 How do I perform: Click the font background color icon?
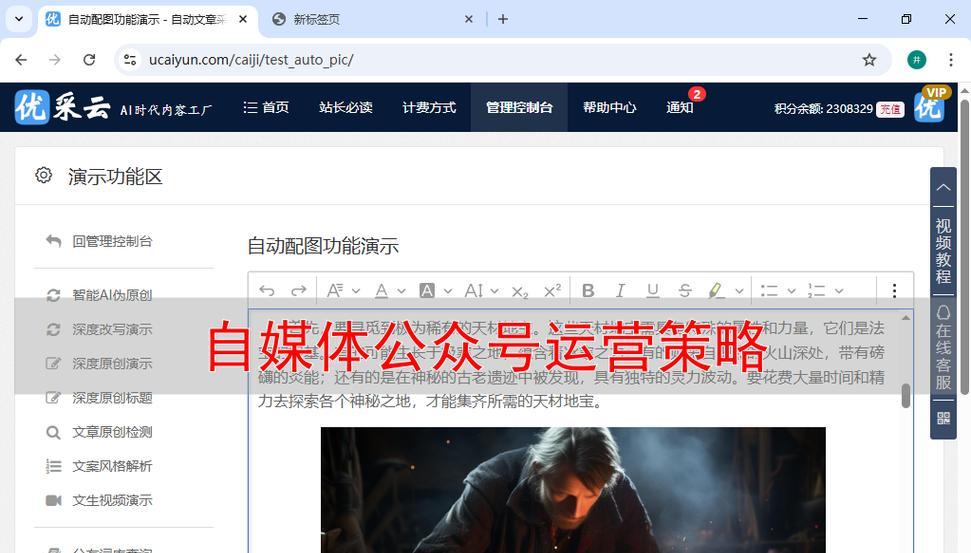click(427, 290)
